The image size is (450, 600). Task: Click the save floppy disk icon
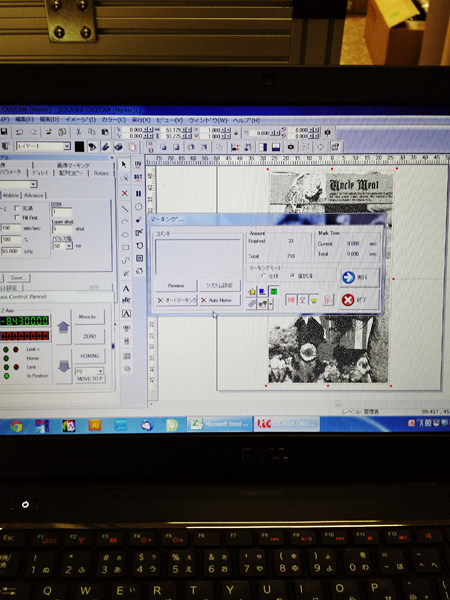(4, 132)
